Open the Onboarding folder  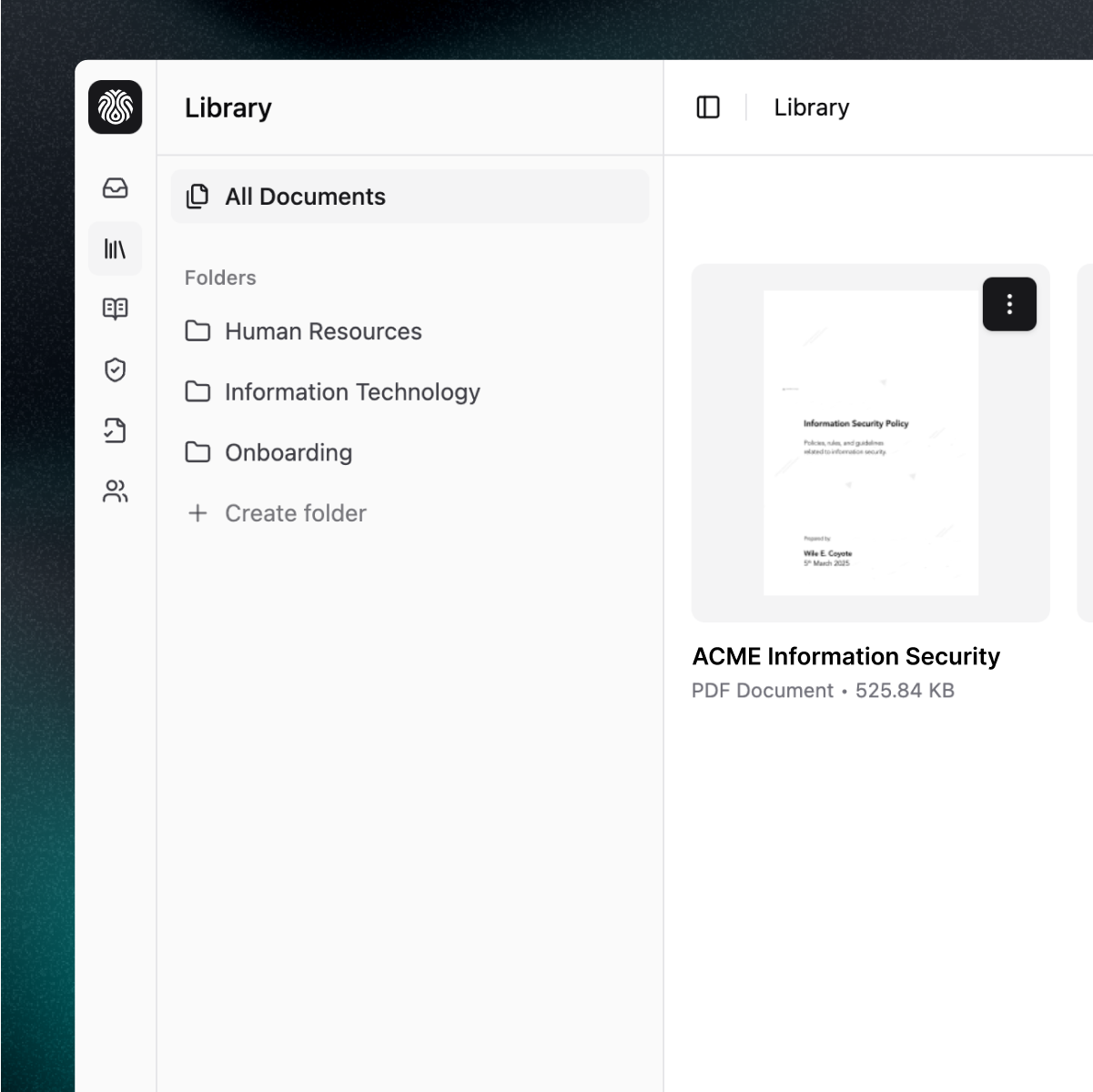coord(288,452)
